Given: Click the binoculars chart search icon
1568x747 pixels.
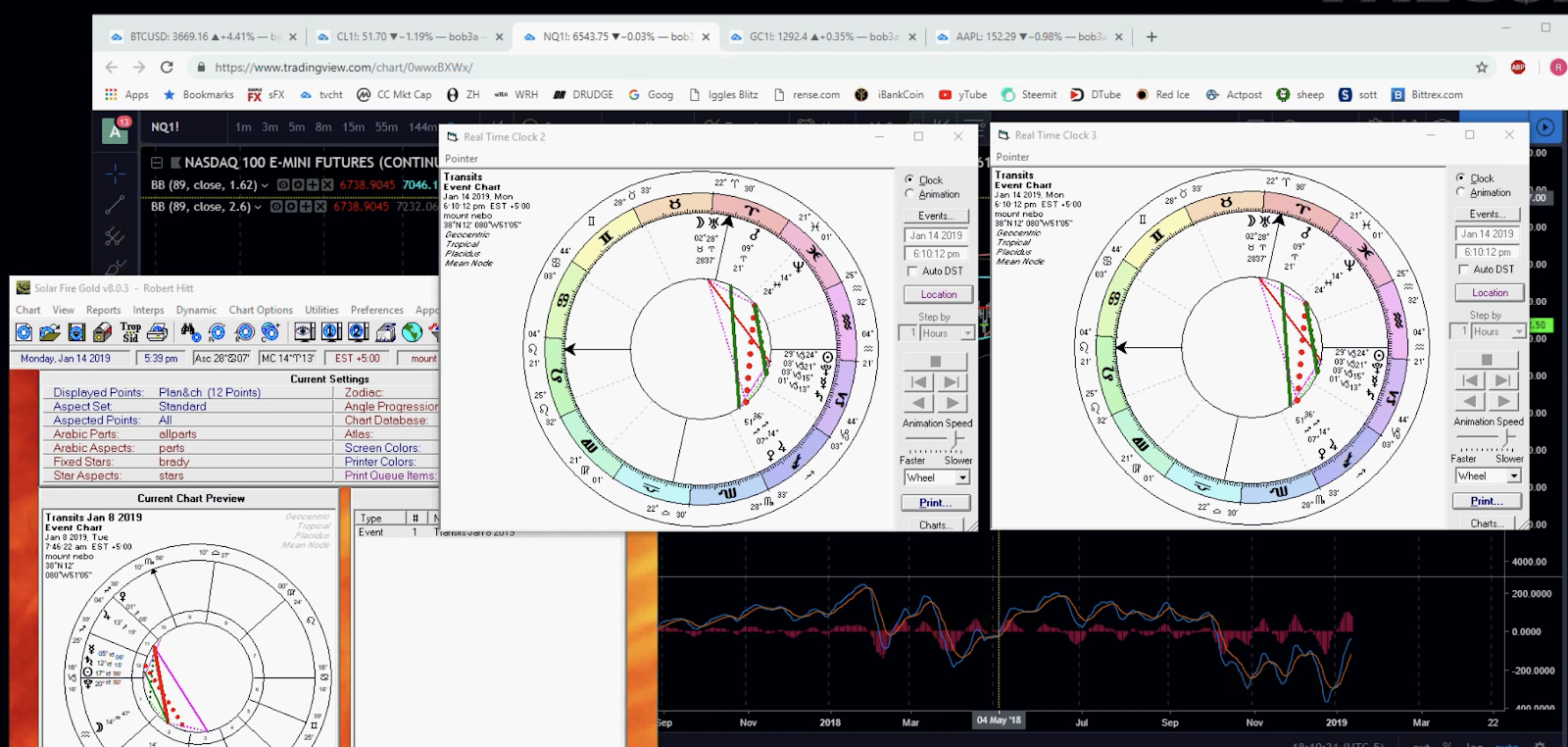Looking at the screenshot, I should pos(190,332).
